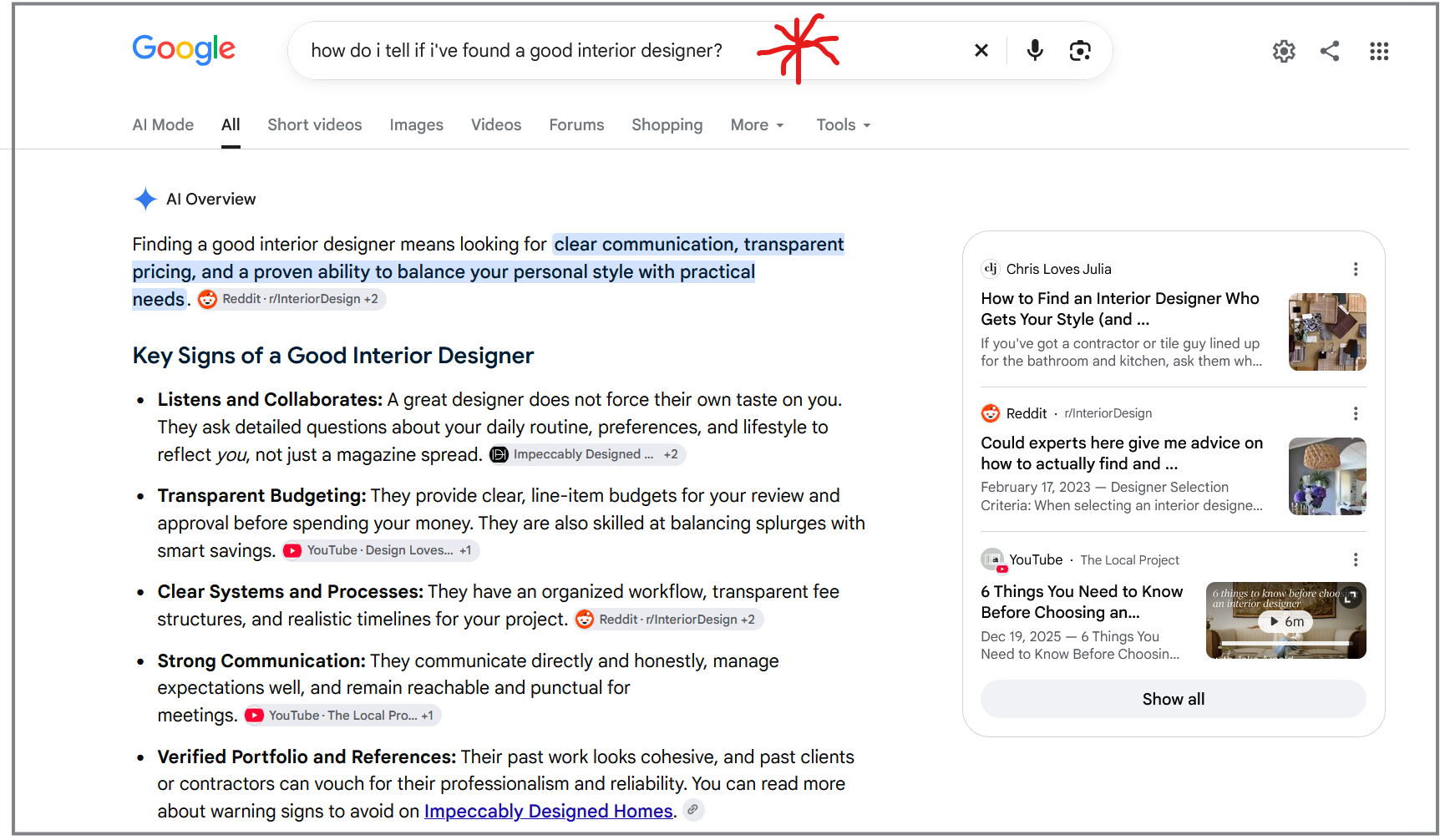
Task: Play the 6m YouTube video thumbnail
Action: click(1285, 620)
